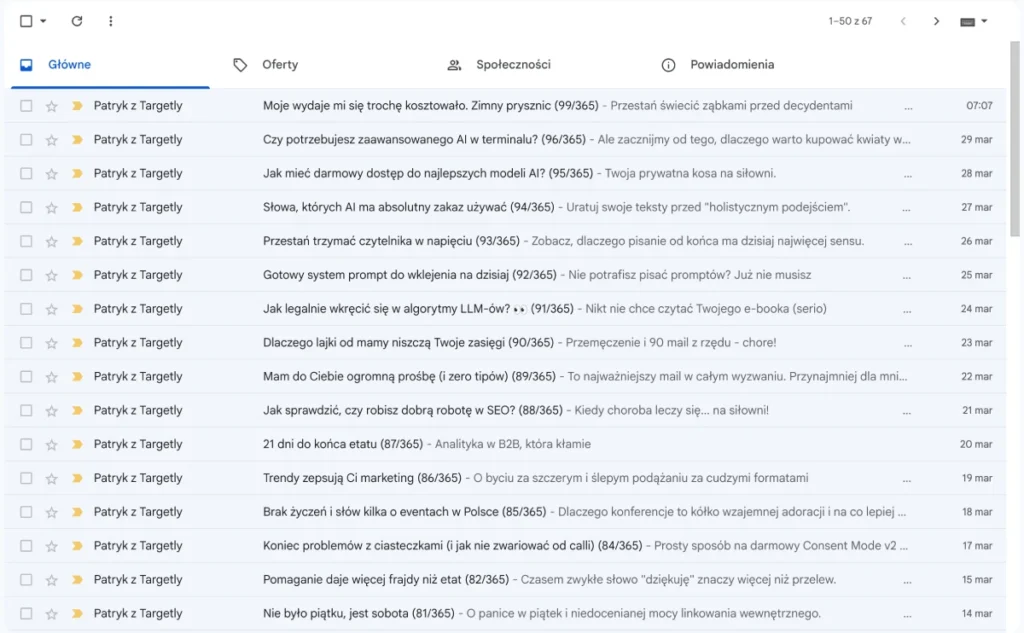Viewport: 1024px width, 633px height.
Task: Go to the next page of emails
Action: click(937, 20)
